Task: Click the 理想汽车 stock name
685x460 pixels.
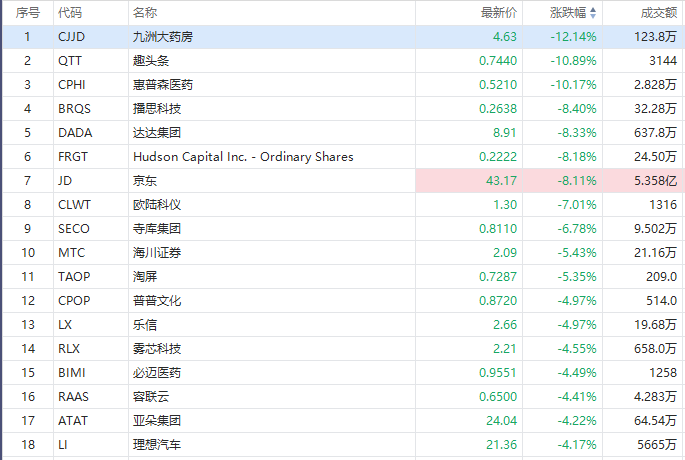Action: coord(157,444)
